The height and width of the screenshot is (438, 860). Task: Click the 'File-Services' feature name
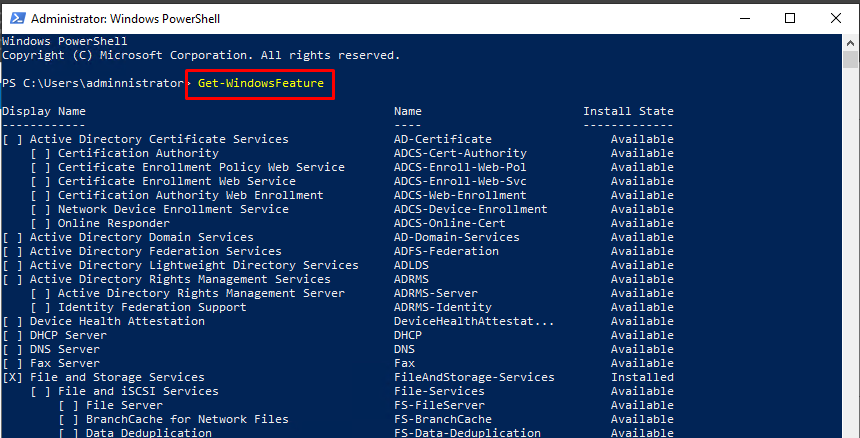pyautogui.click(x=439, y=391)
